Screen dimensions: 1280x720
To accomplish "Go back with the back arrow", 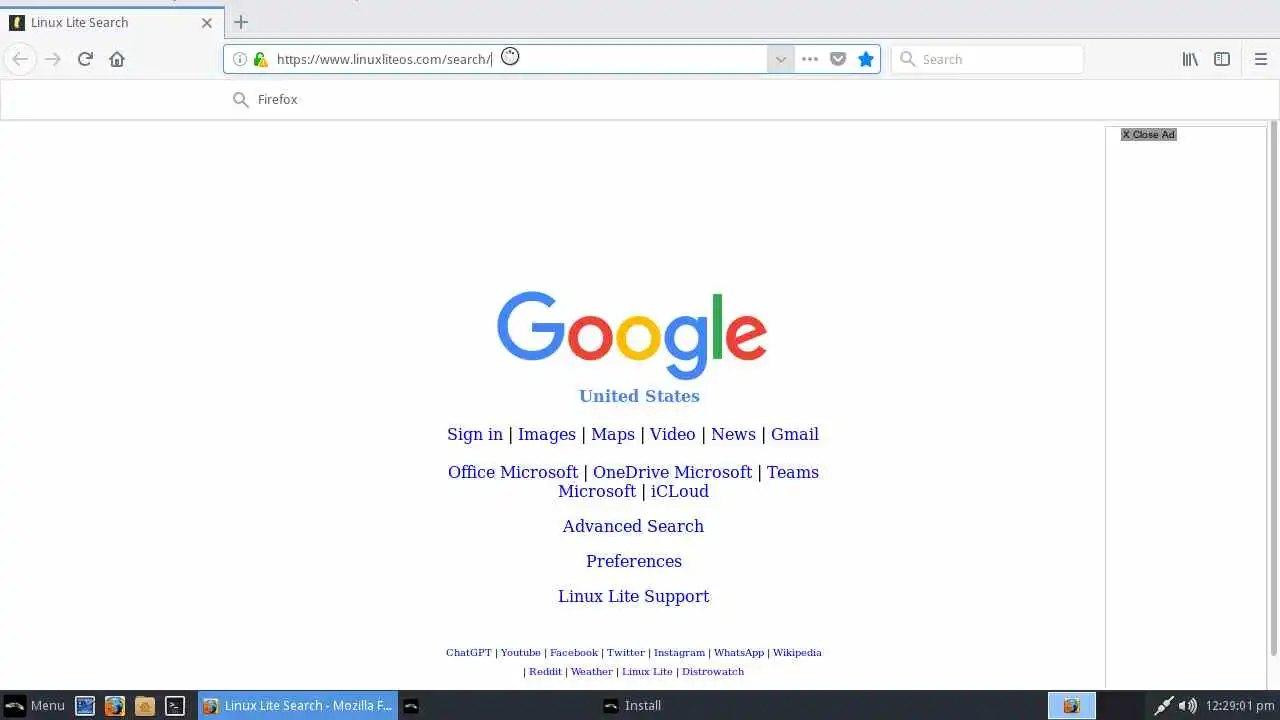I will point(20,59).
